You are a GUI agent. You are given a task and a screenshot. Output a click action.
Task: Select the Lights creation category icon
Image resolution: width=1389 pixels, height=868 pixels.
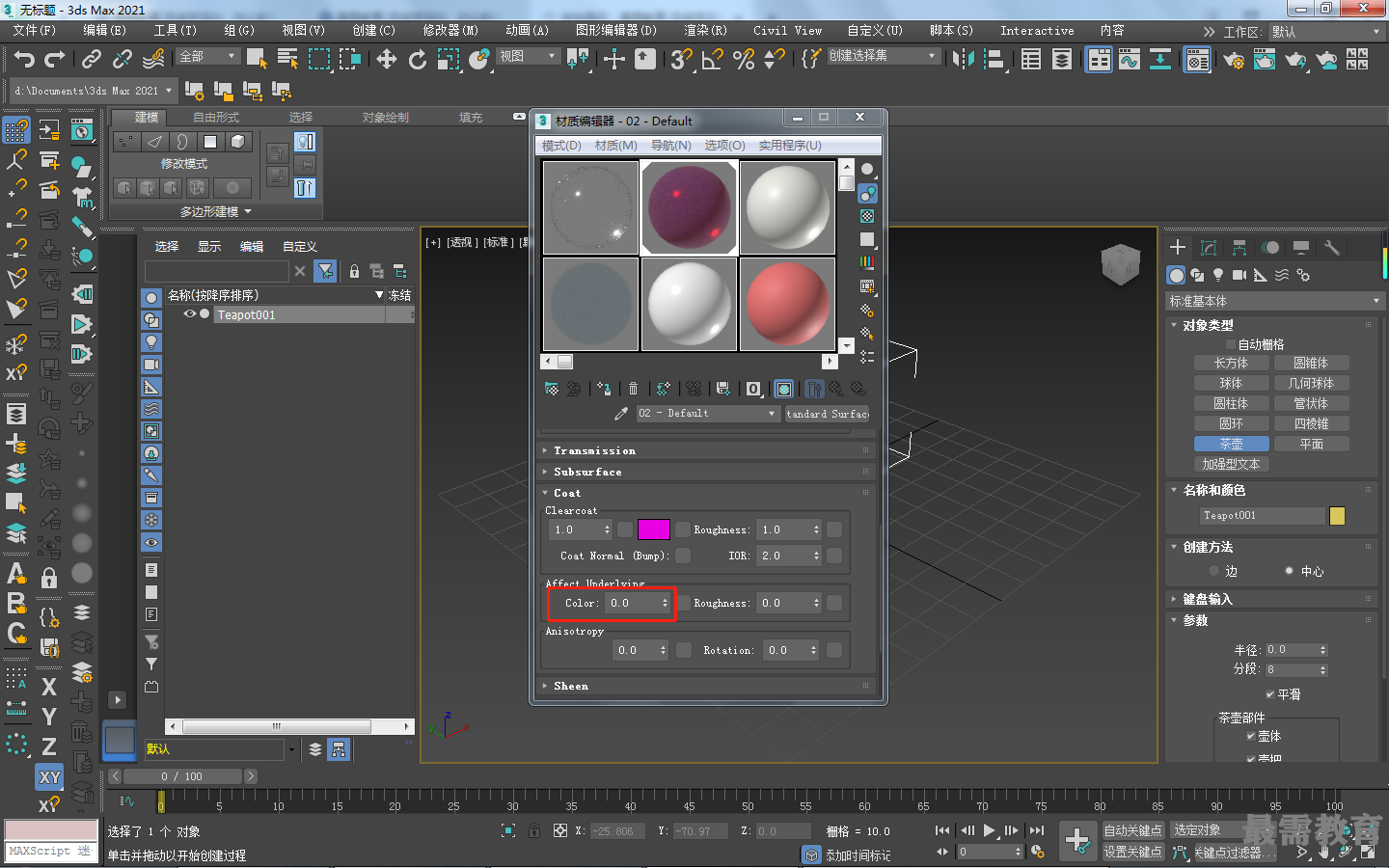click(x=1218, y=275)
